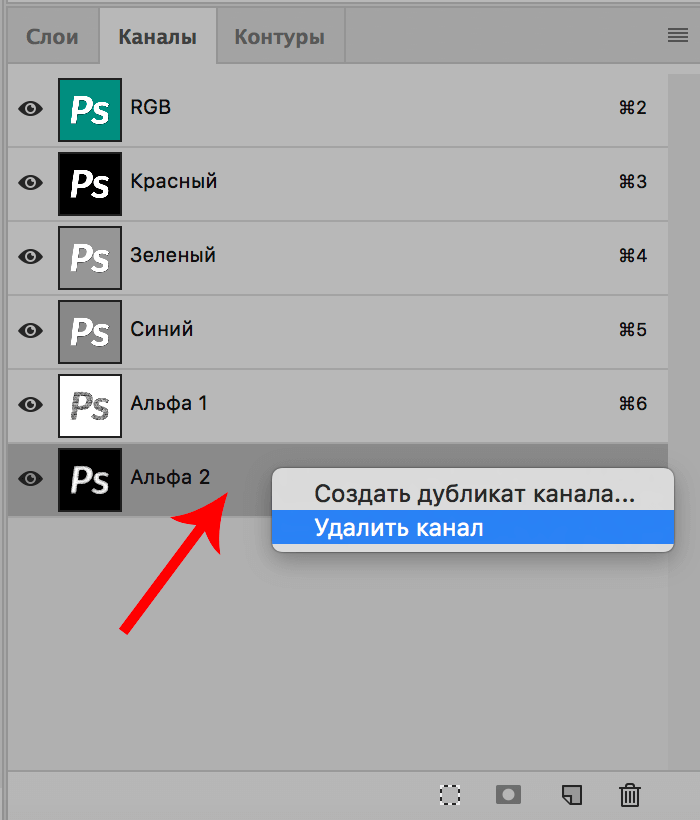This screenshot has width=700, height=820.
Task: Toggle the eye icon on the Синий channel
Action: [x=30, y=331]
